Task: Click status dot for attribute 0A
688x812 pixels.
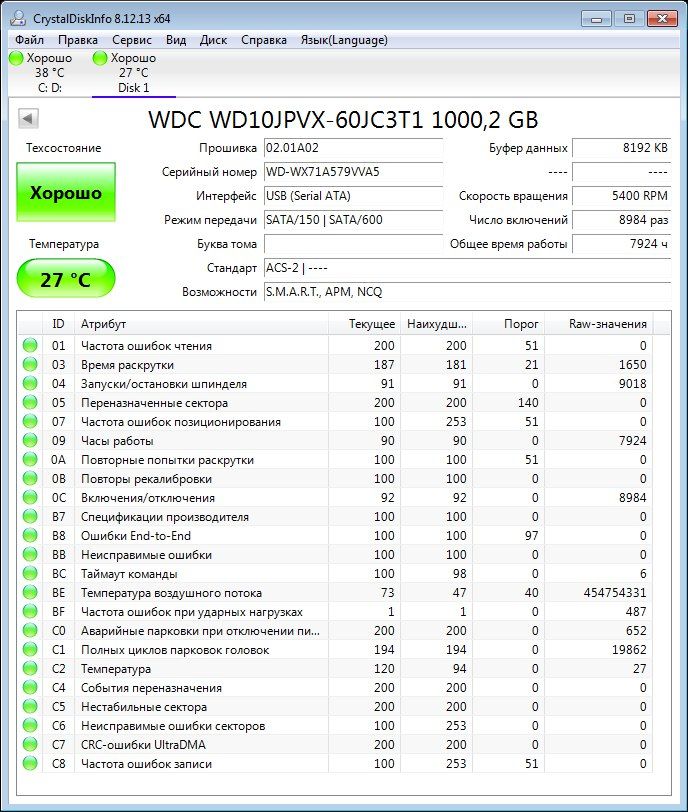Action: tap(30, 459)
